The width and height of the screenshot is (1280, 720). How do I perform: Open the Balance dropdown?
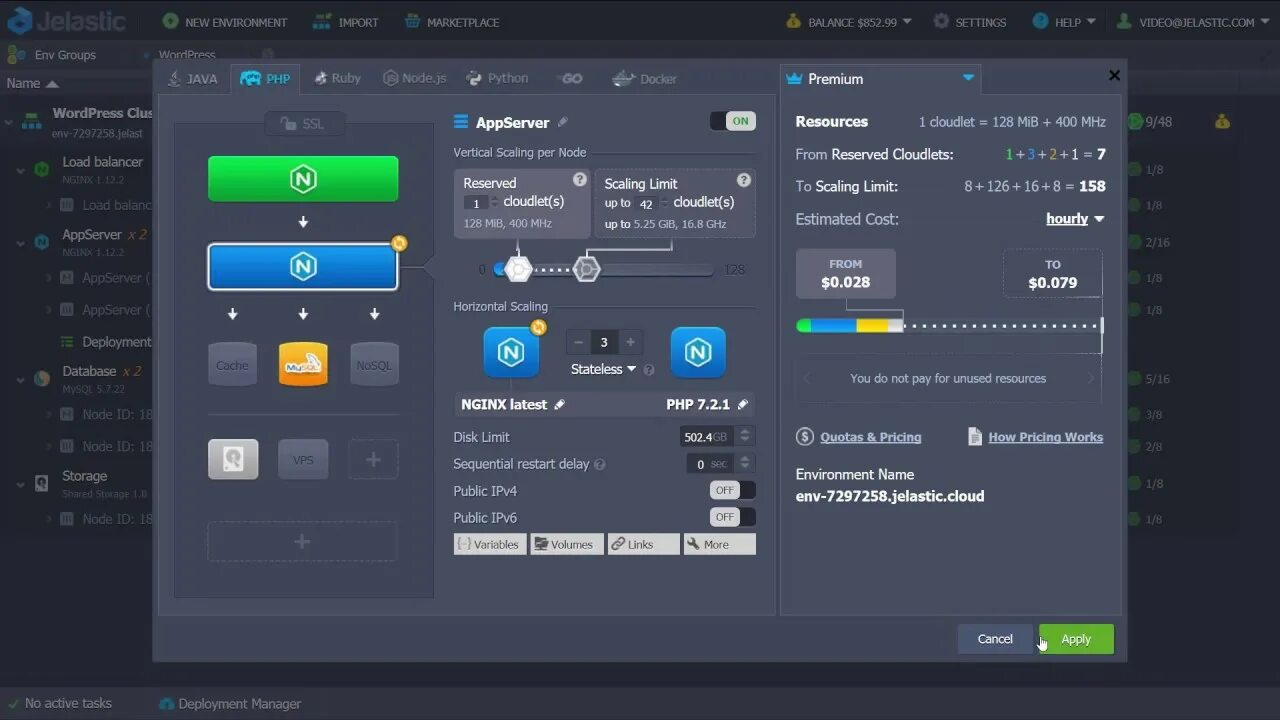point(849,21)
